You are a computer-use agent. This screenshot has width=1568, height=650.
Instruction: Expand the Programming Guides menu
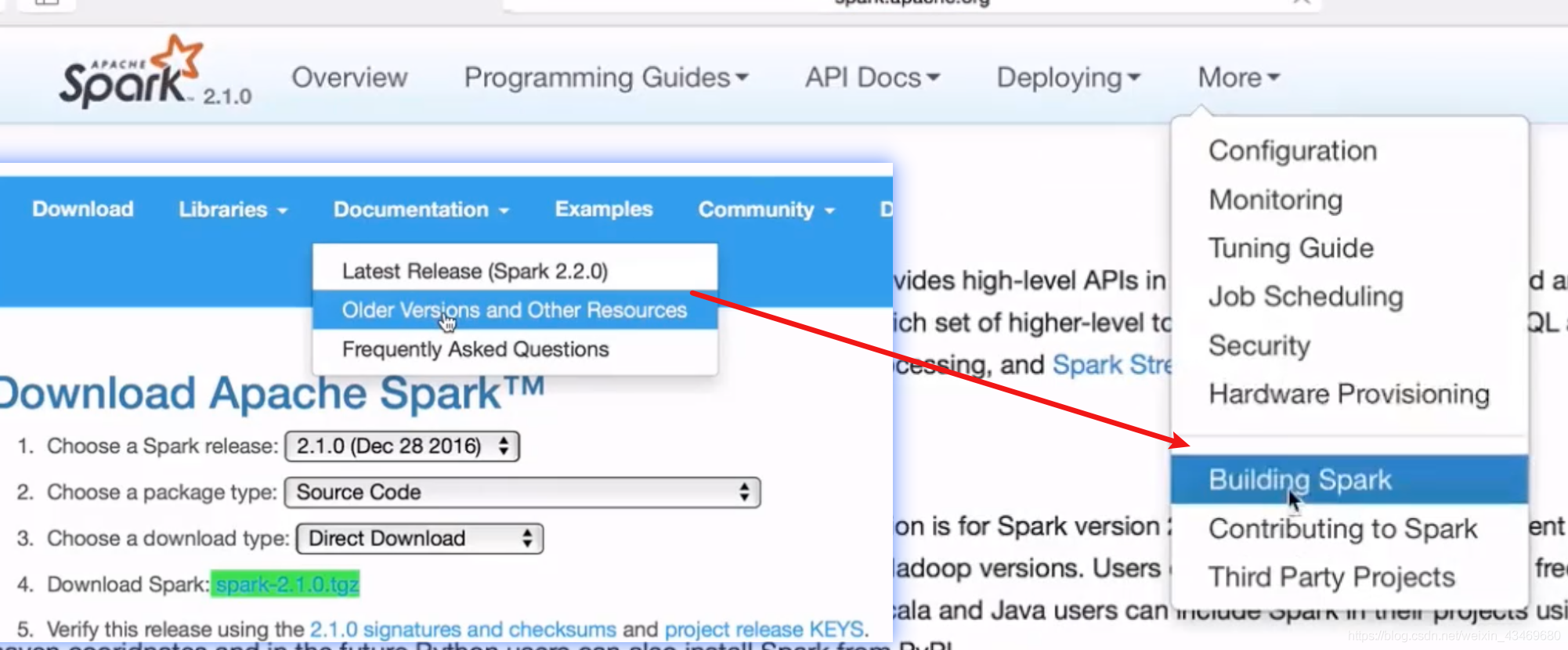606,78
